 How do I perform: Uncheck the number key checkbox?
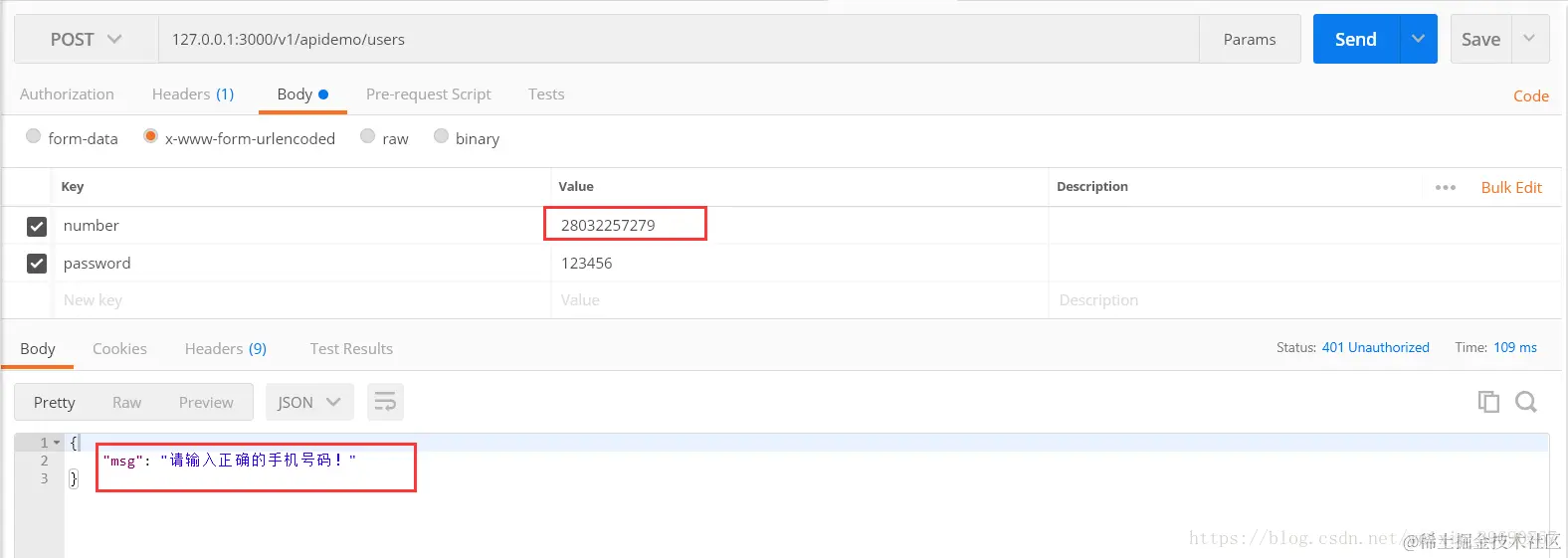tap(37, 226)
